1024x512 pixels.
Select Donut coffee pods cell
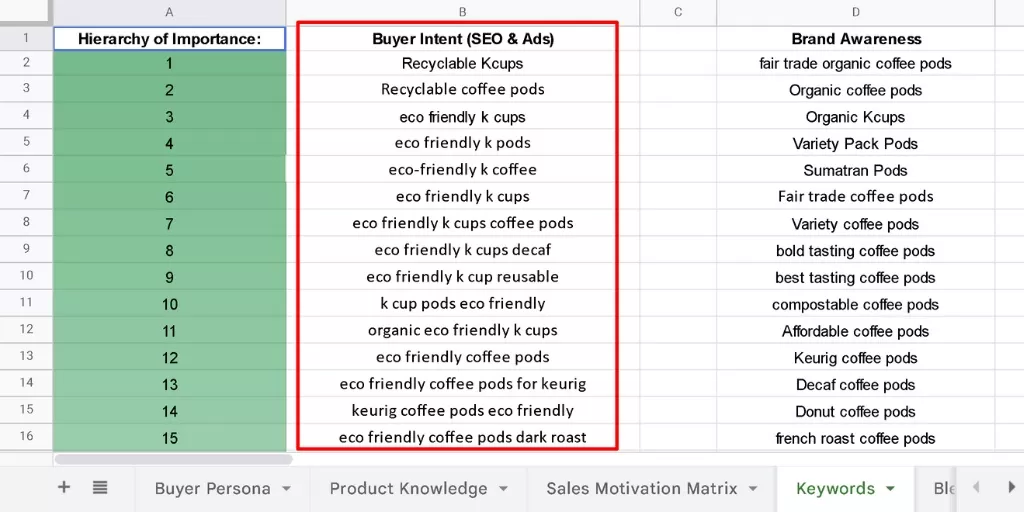[x=856, y=411]
